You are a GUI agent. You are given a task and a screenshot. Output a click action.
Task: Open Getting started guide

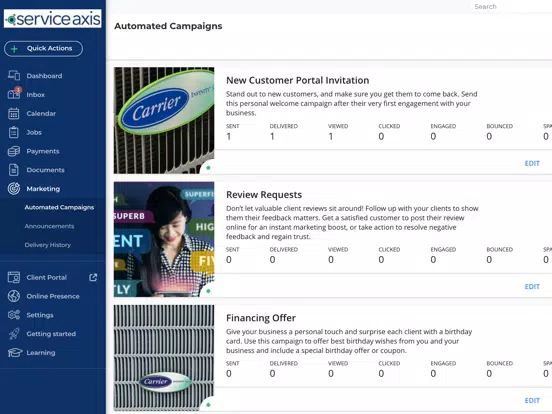(x=51, y=334)
